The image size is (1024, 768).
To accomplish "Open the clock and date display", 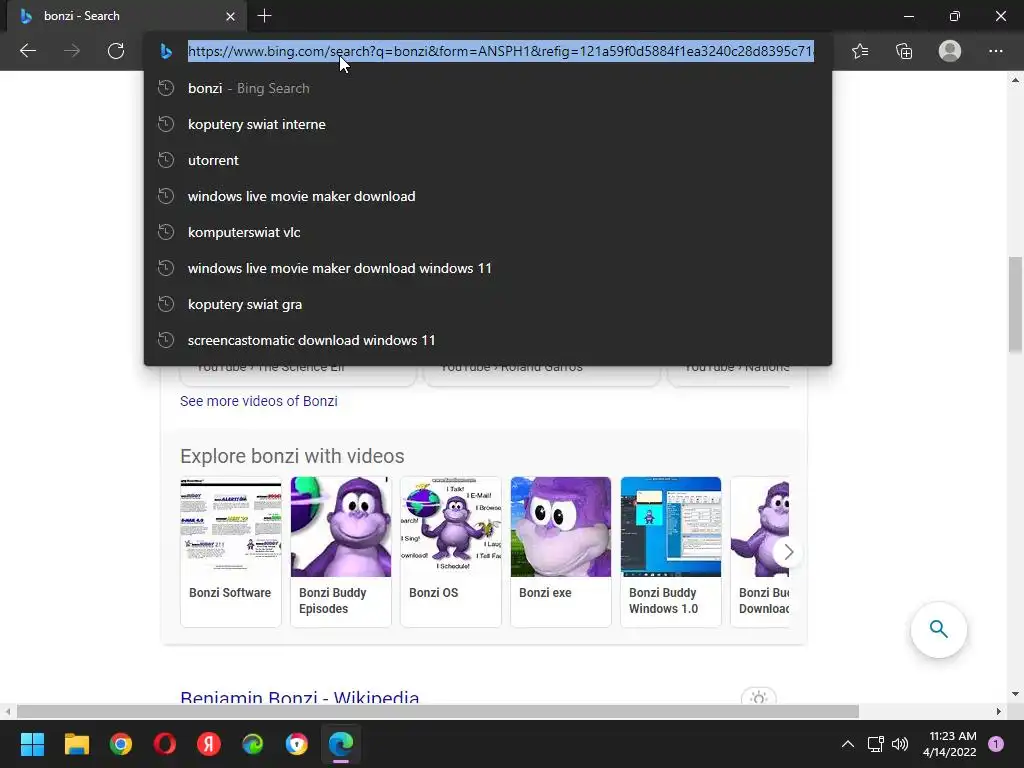I will (x=950, y=744).
